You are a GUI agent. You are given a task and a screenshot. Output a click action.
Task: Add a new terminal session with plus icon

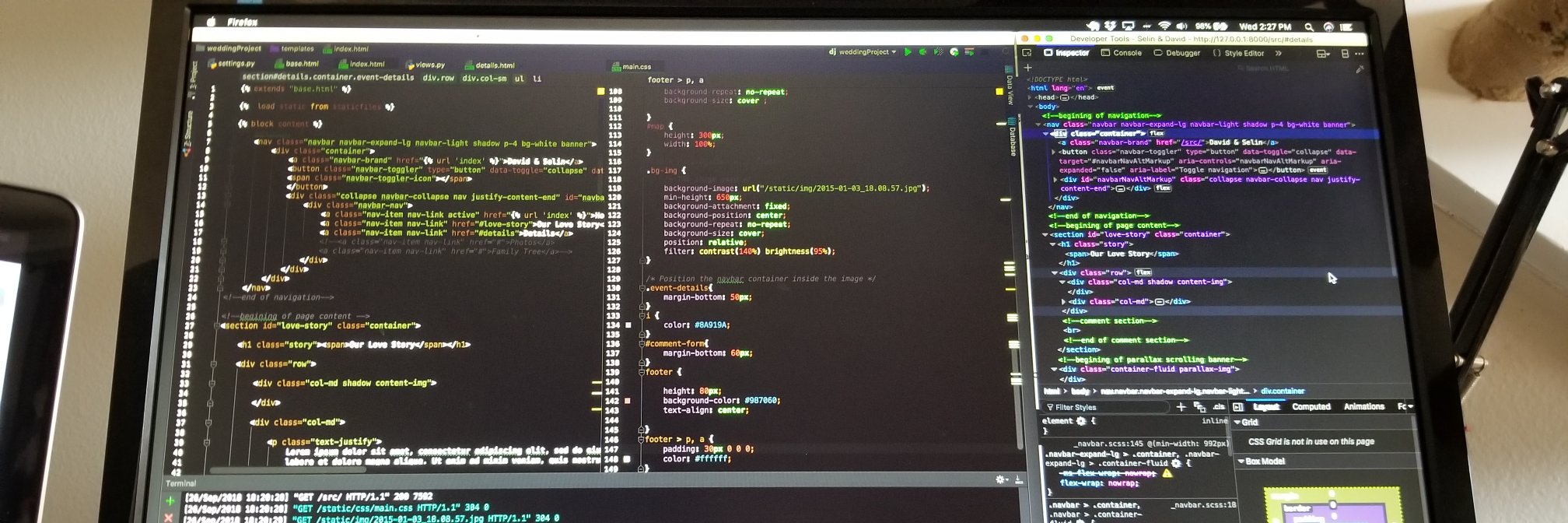tap(170, 500)
